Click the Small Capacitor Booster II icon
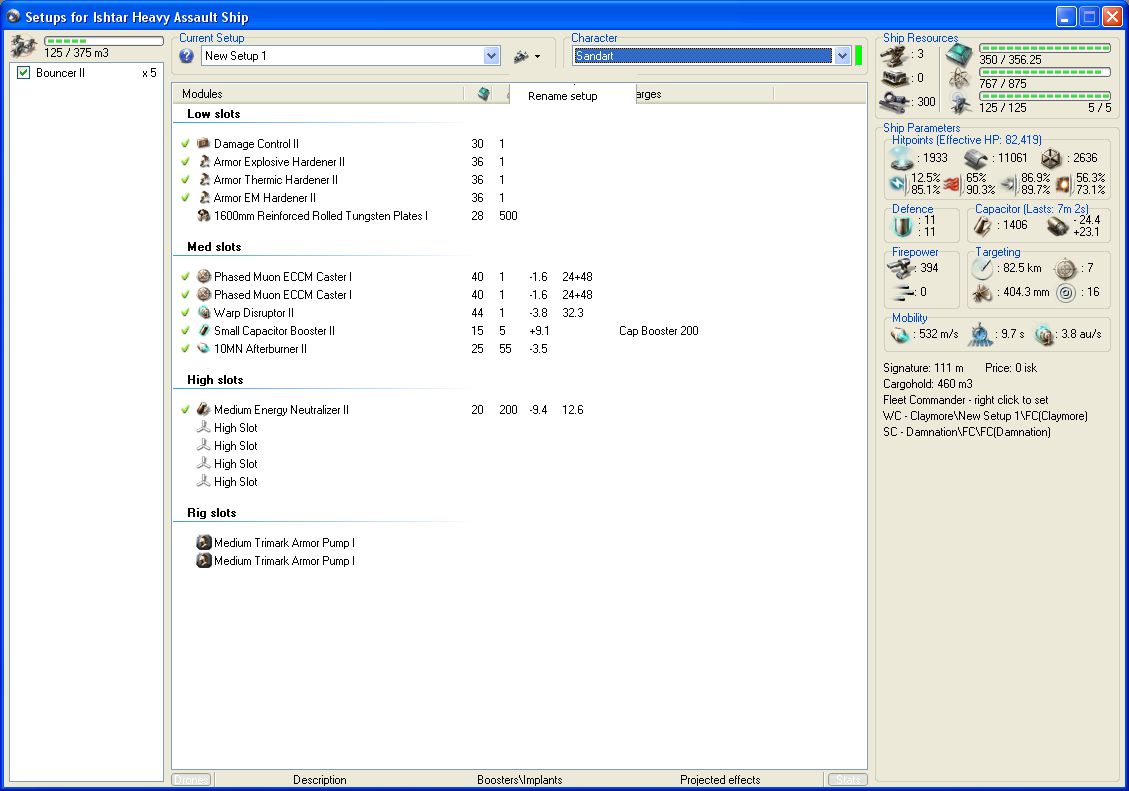 click(204, 330)
